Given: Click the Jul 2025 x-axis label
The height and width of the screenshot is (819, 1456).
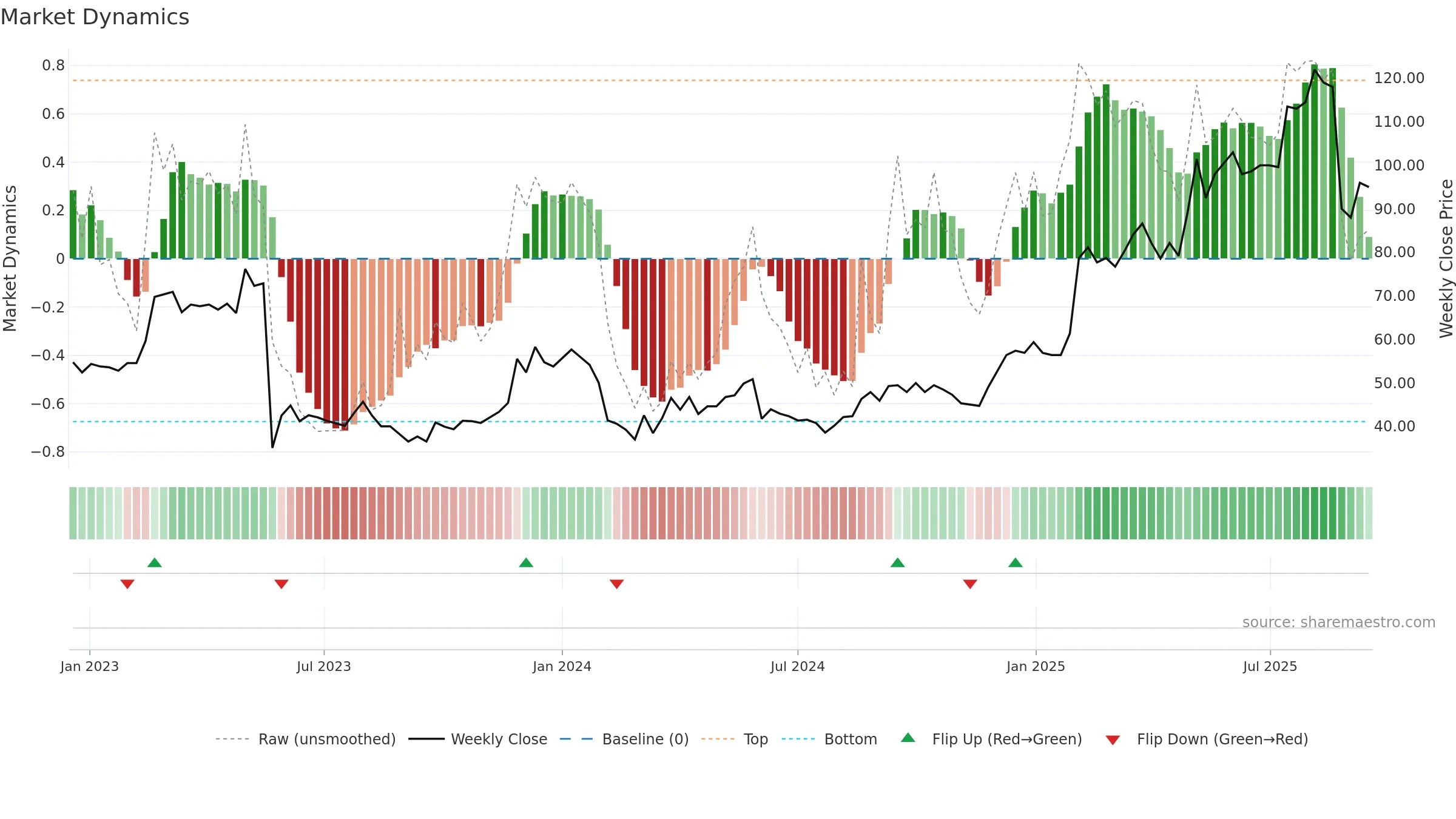Looking at the screenshot, I should [x=1270, y=666].
